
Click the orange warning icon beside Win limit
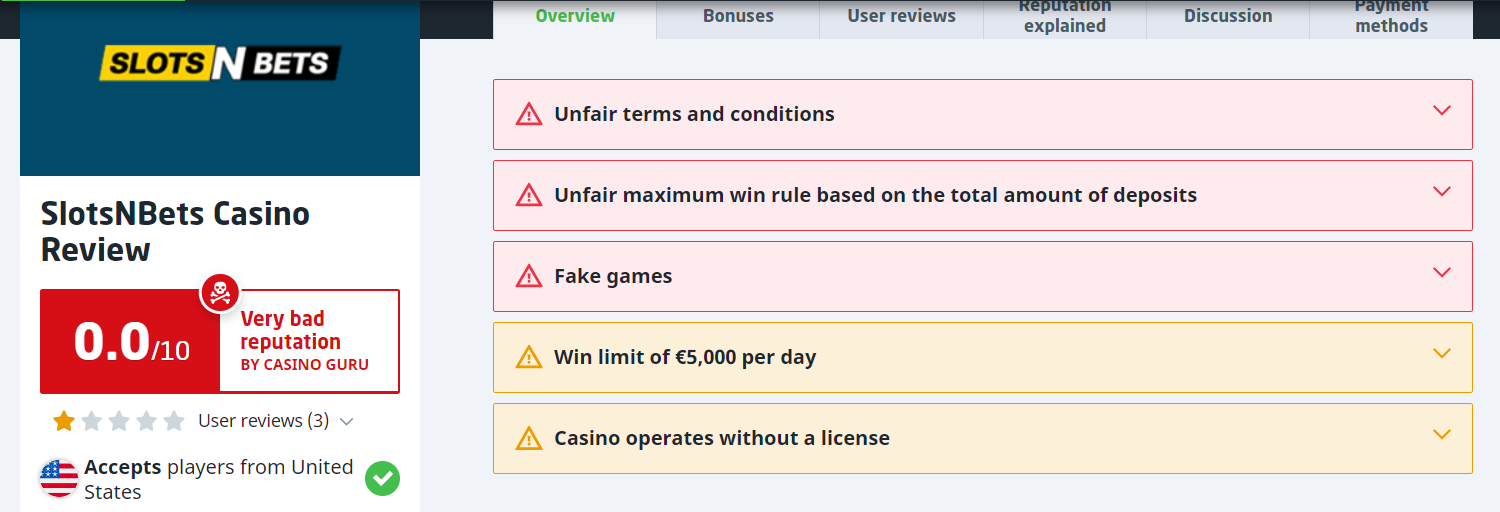pyautogui.click(x=528, y=357)
